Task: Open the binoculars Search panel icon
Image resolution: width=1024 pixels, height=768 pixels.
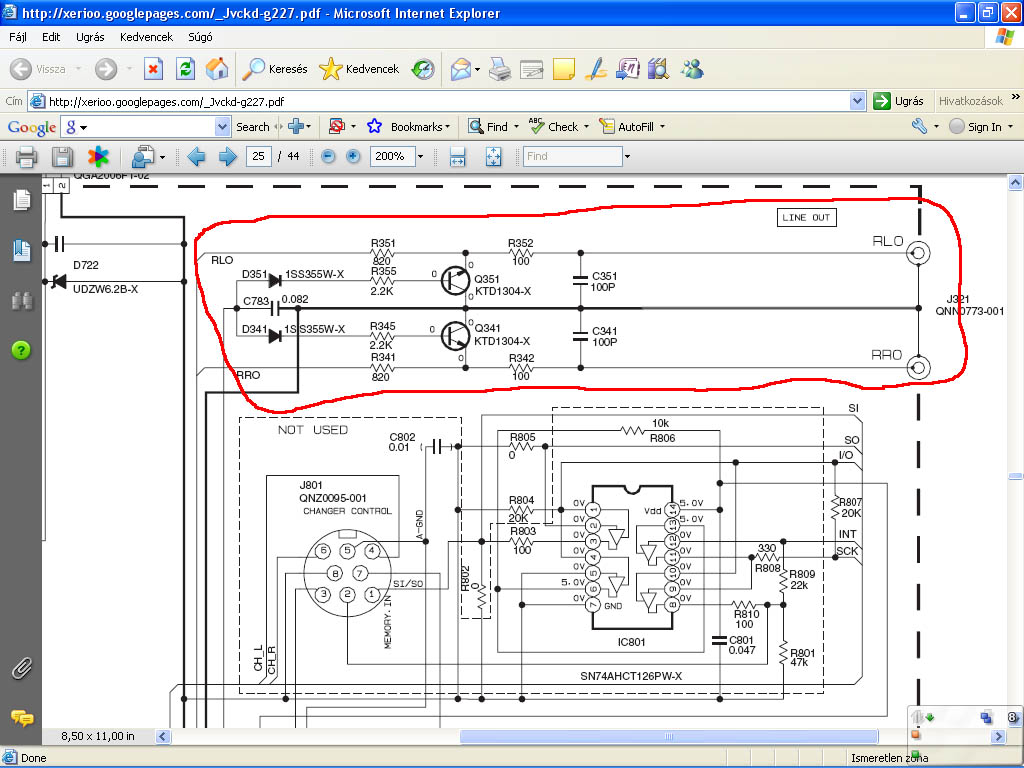Action: [x=21, y=300]
